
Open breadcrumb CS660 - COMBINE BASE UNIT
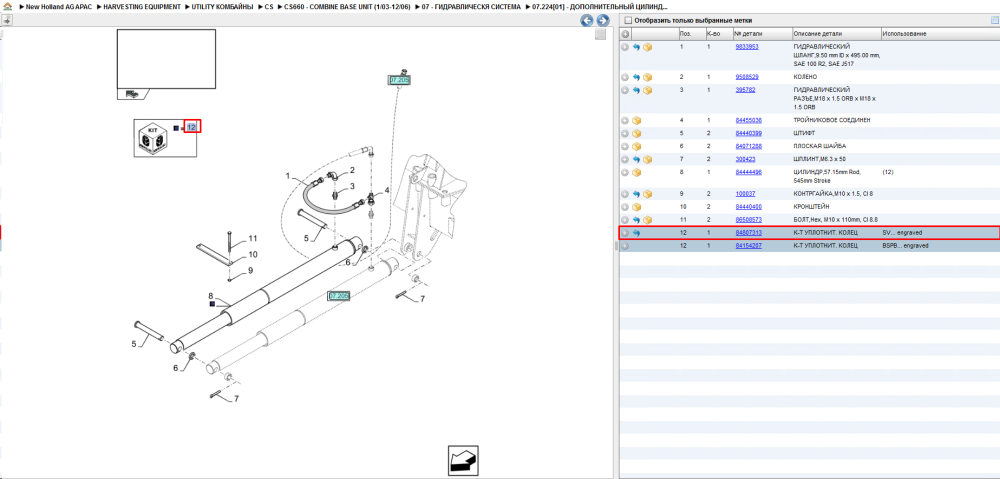(x=347, y=6)
